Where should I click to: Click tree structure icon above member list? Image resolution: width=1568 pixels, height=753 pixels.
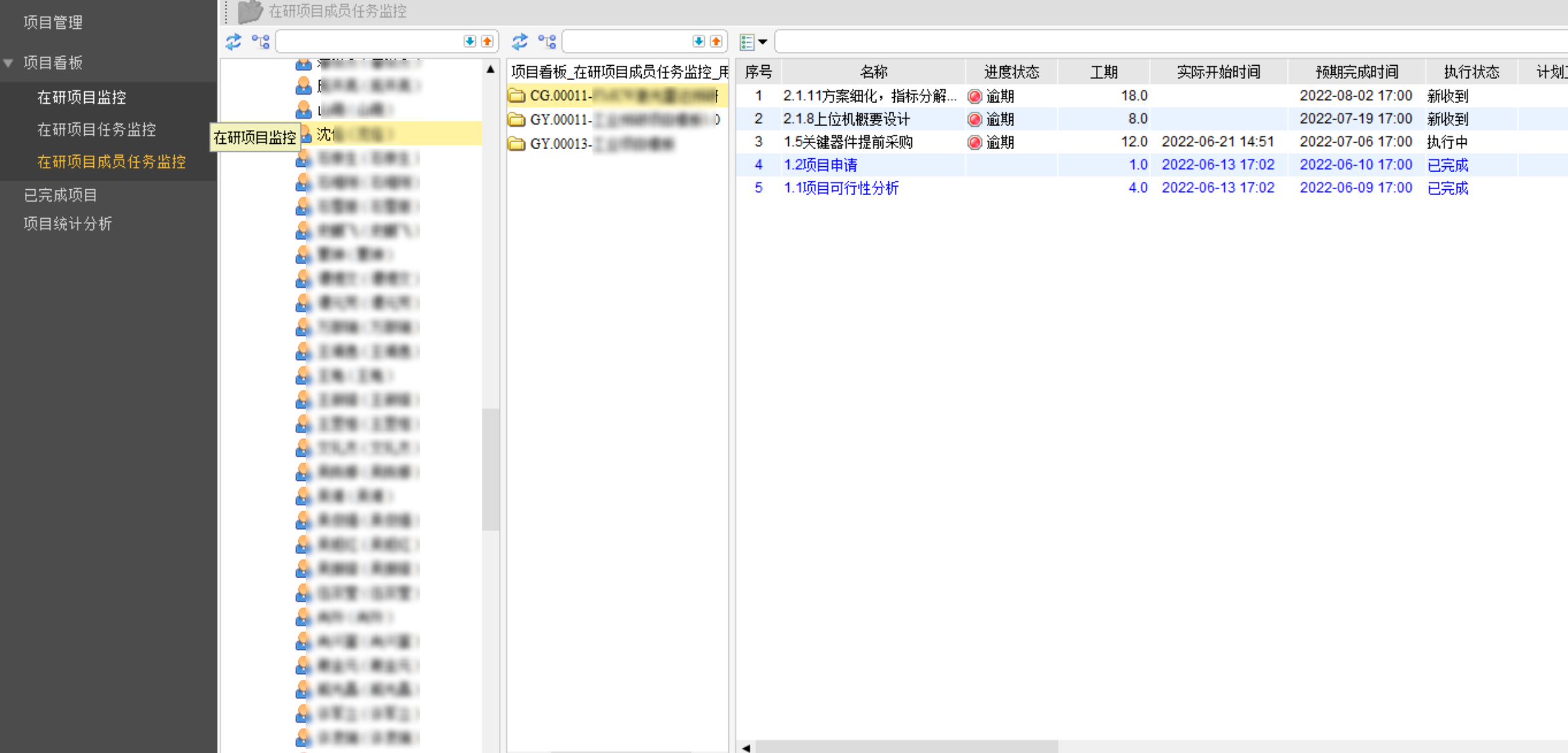click(261, 42)
